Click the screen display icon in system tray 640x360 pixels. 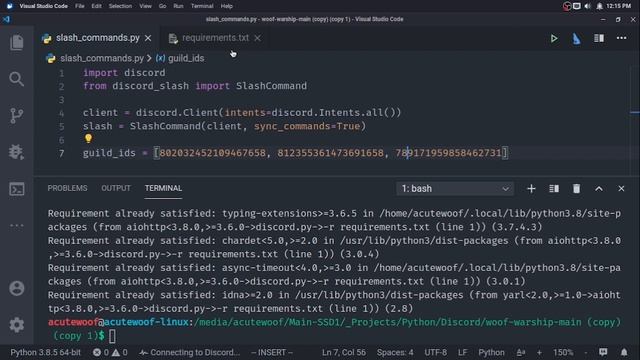(x=577, y=6)
